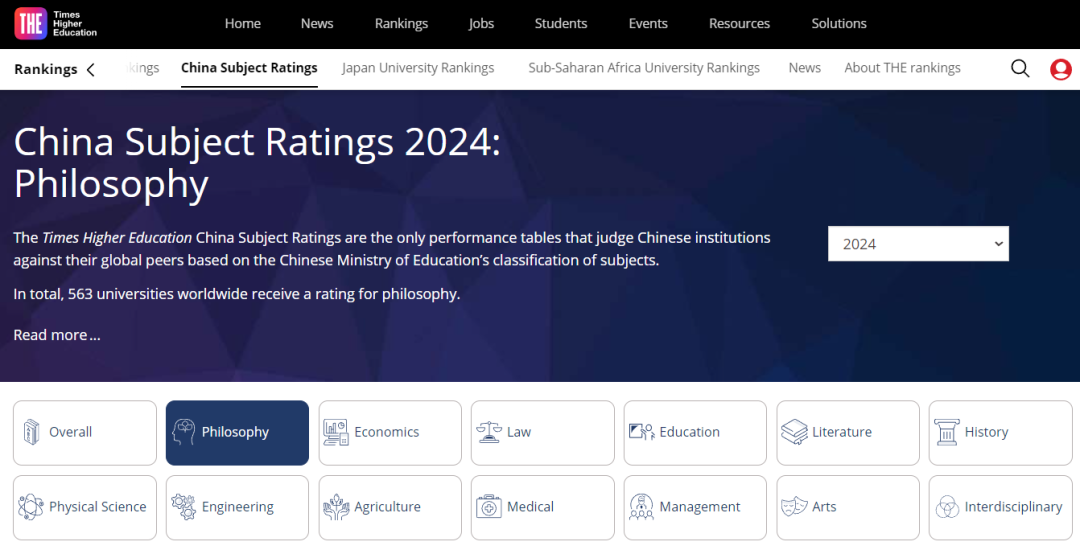Screen dimensions: 1080x554
Task: Click the Philosophy head icon
Action: 183,432
